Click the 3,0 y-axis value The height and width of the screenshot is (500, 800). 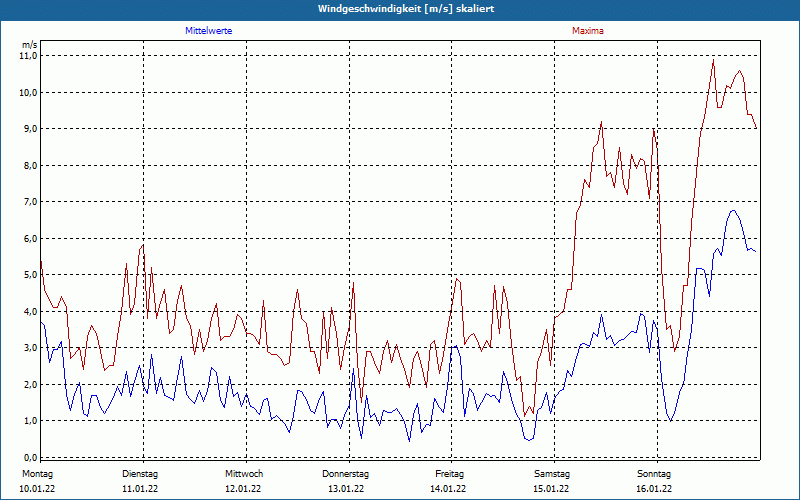[30, 347]
